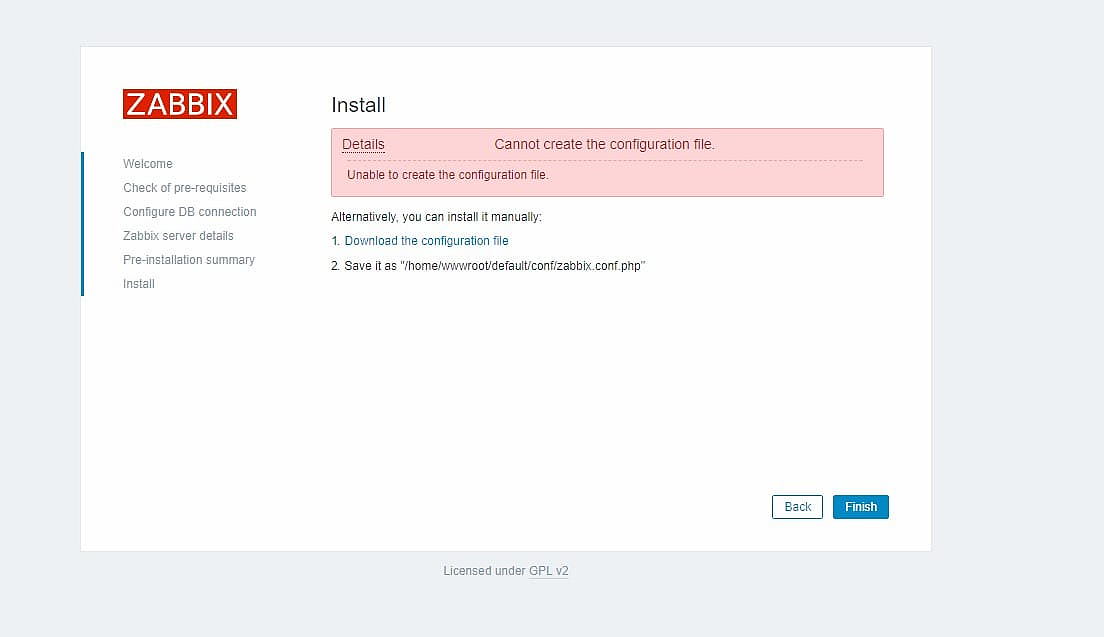The image size is (1104, 637).
Task: Select the Welcome step in sidebar
Action: point(148,164)
